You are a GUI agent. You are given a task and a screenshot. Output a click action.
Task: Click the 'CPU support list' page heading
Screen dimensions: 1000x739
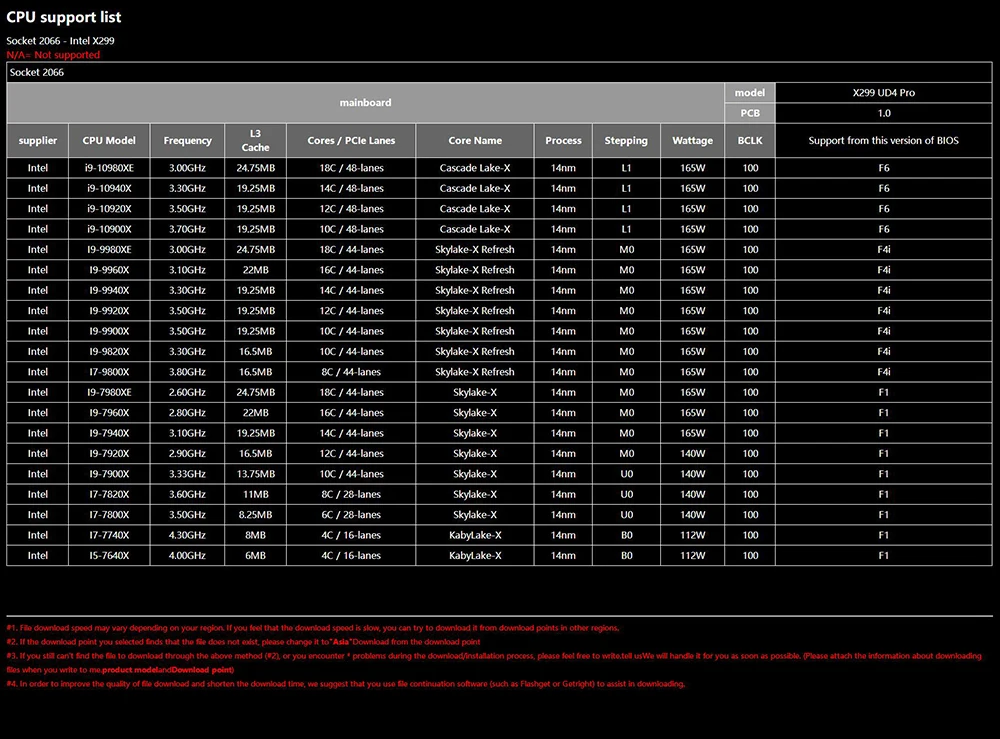point(64,17)
